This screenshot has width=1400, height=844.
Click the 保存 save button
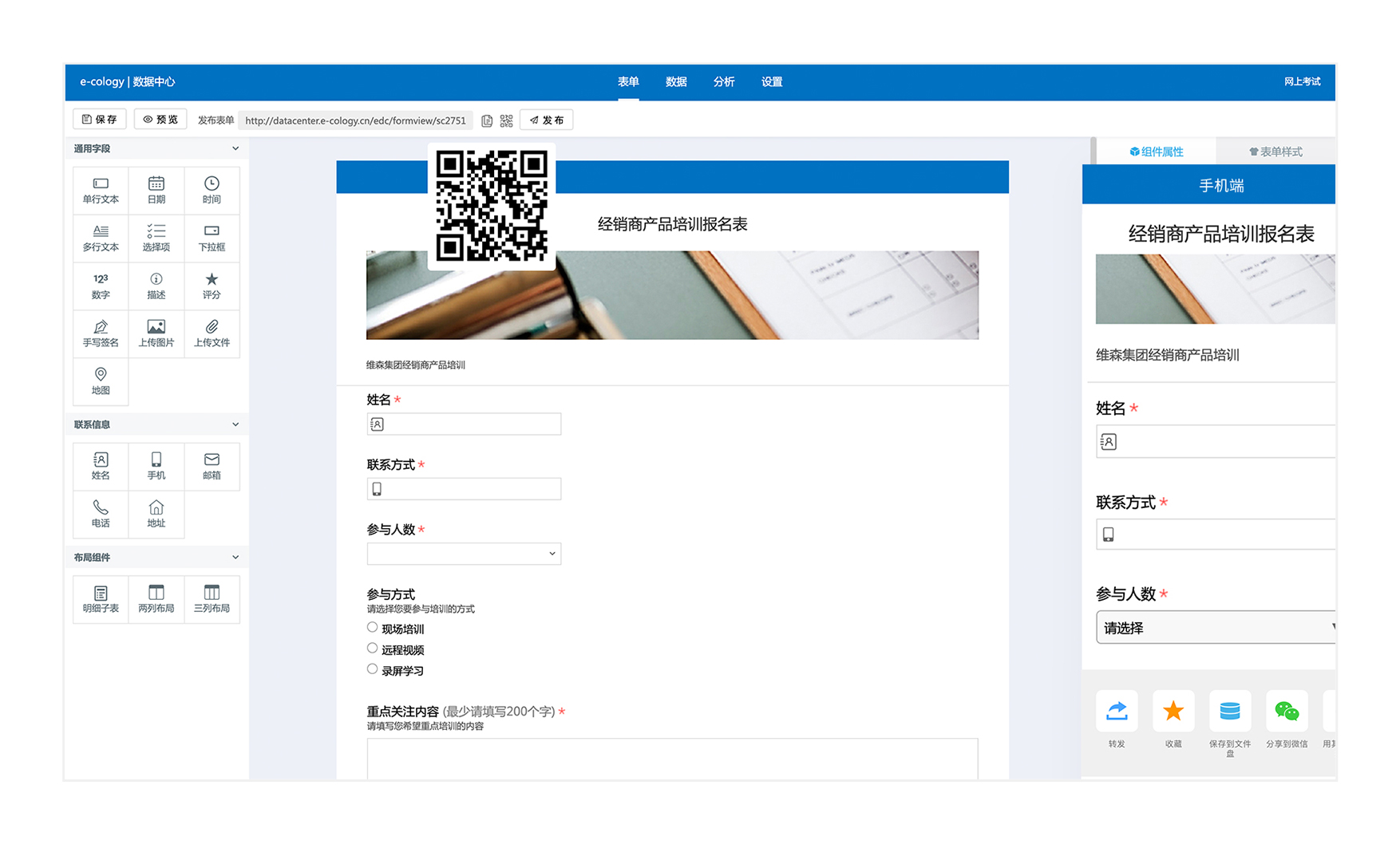point(100,120)
